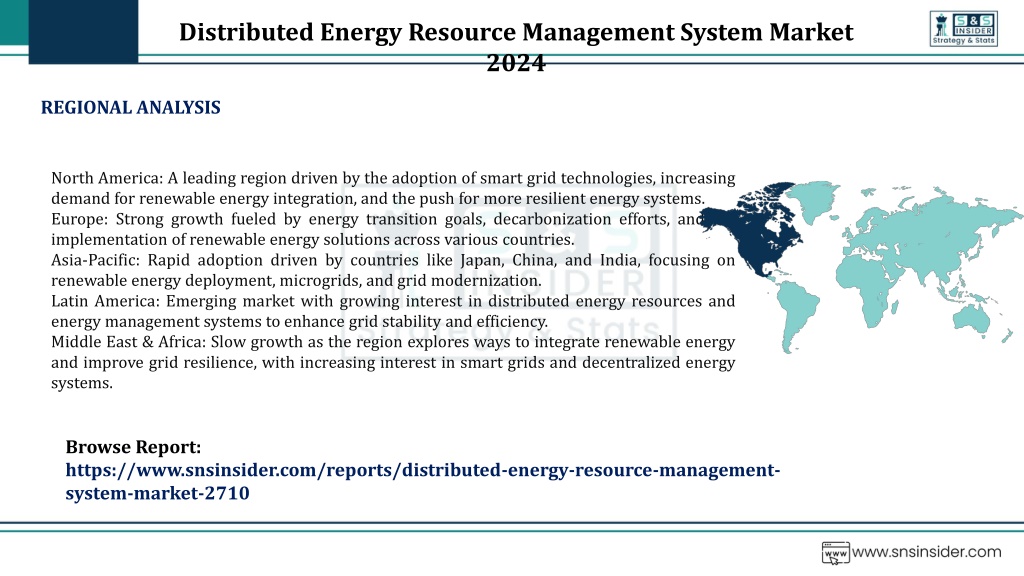Click the slide title text
Image resolution: width=1024 pixels, height=576 pixels.
516,47
